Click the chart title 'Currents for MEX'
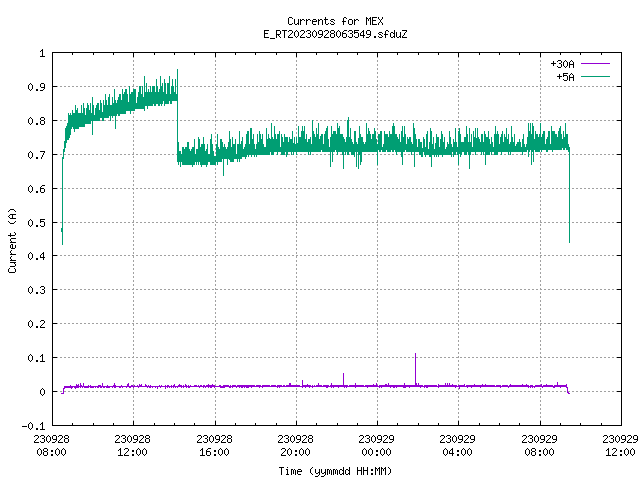The width and height of the screenshot is (640, 480). point(335,21)
